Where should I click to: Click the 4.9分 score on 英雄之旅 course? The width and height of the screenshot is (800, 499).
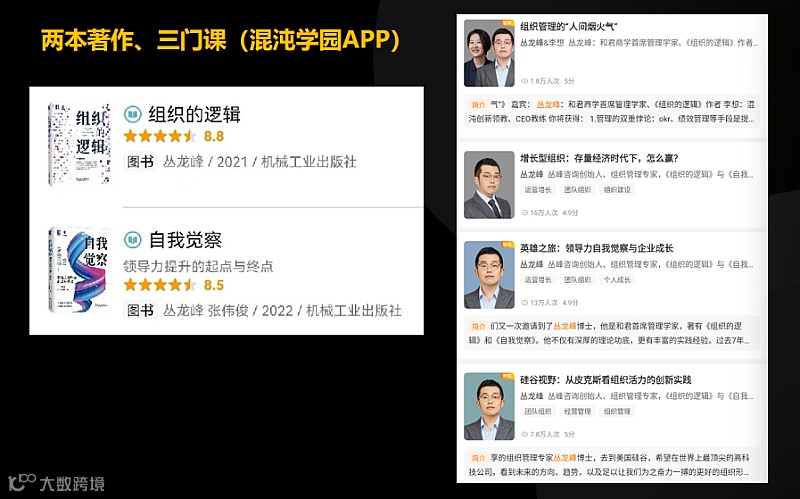(x=570, y=303)
